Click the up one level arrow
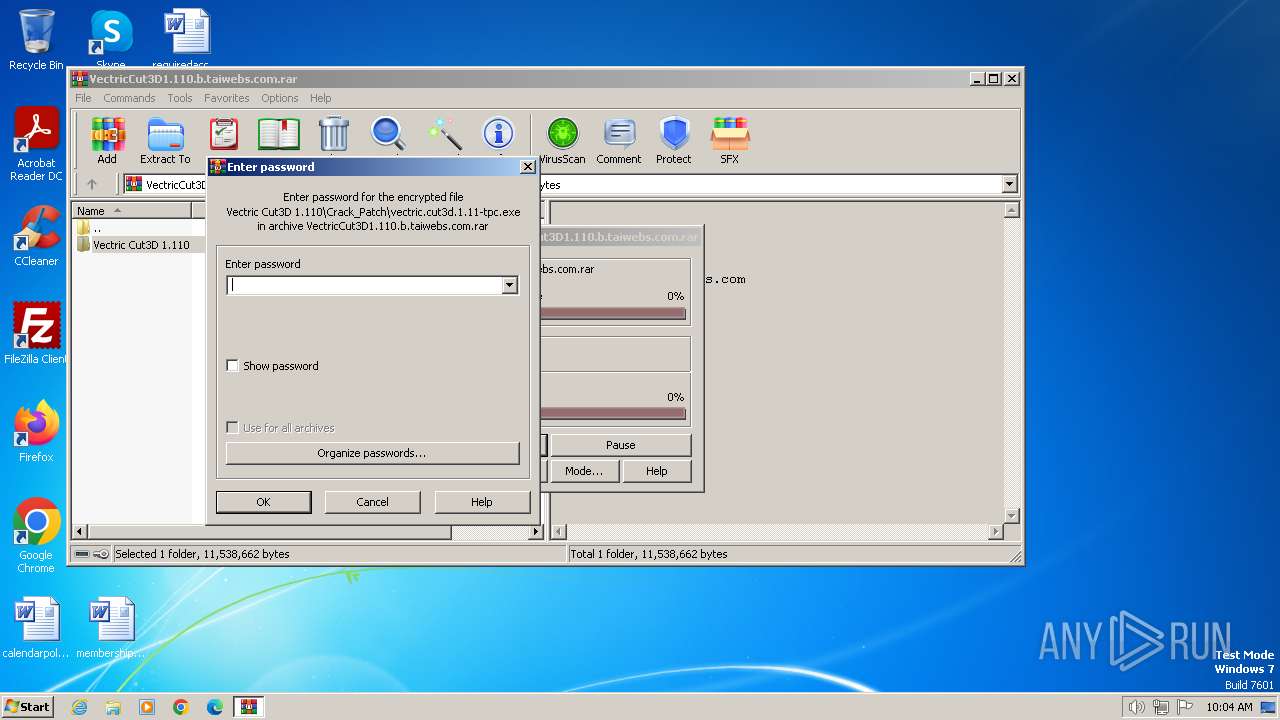Image resolution: width=1280 pixels, height=720 pixels. coord(92,184)
